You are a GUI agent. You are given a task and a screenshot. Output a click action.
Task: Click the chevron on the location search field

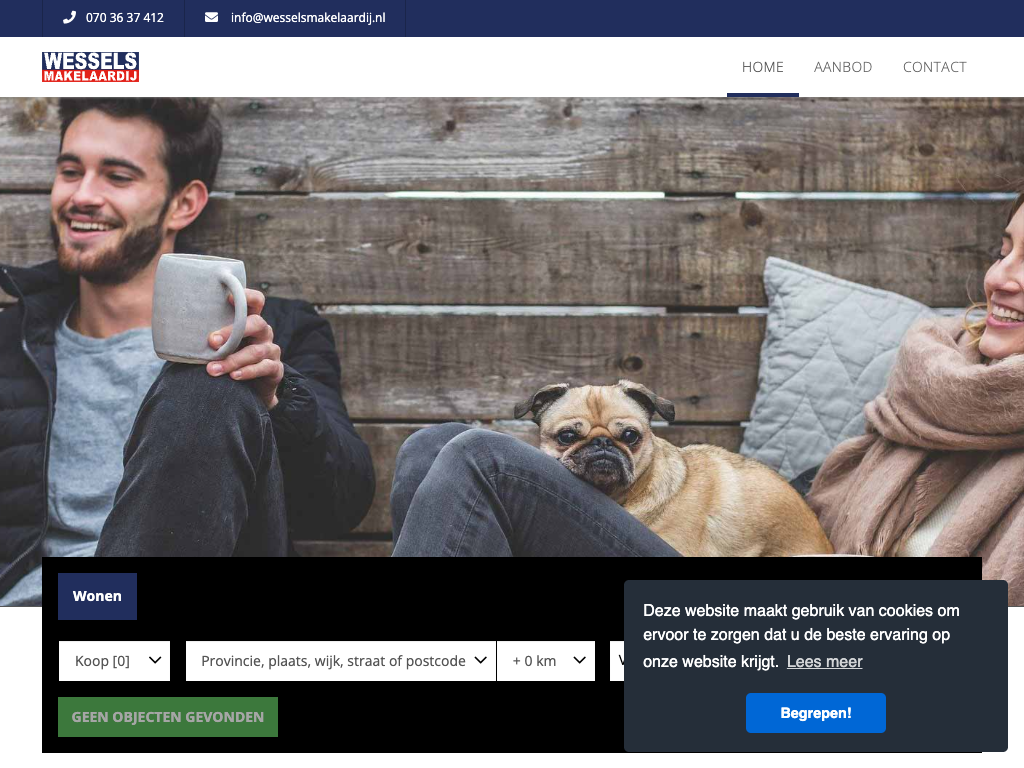[x=480, y=661]
